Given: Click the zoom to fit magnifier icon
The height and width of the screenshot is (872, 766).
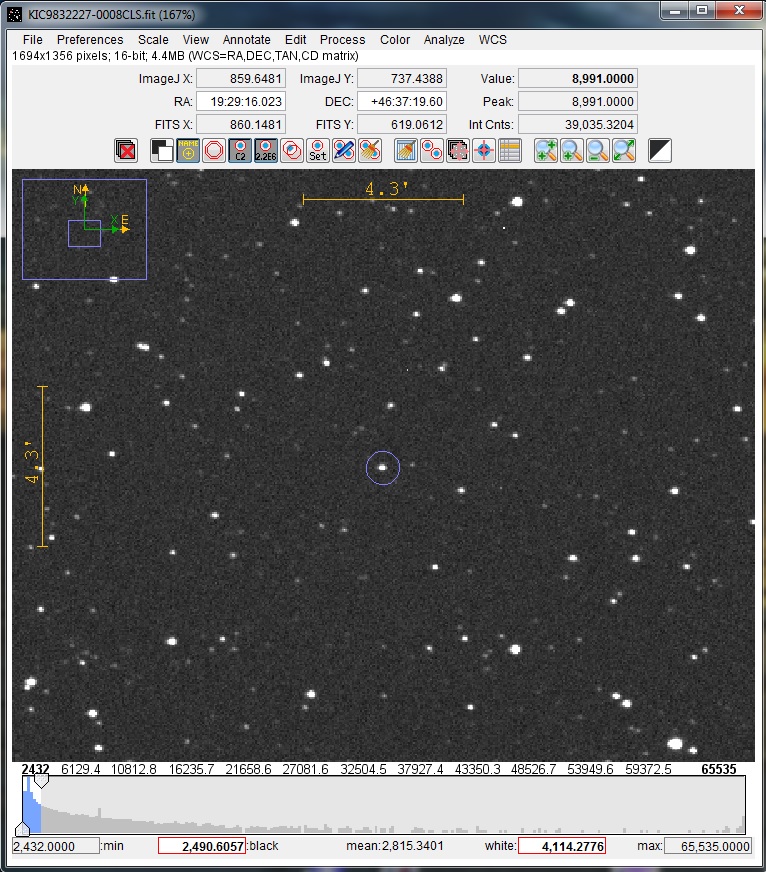Looking at the screenshot, I should click(x=623, y=151).
